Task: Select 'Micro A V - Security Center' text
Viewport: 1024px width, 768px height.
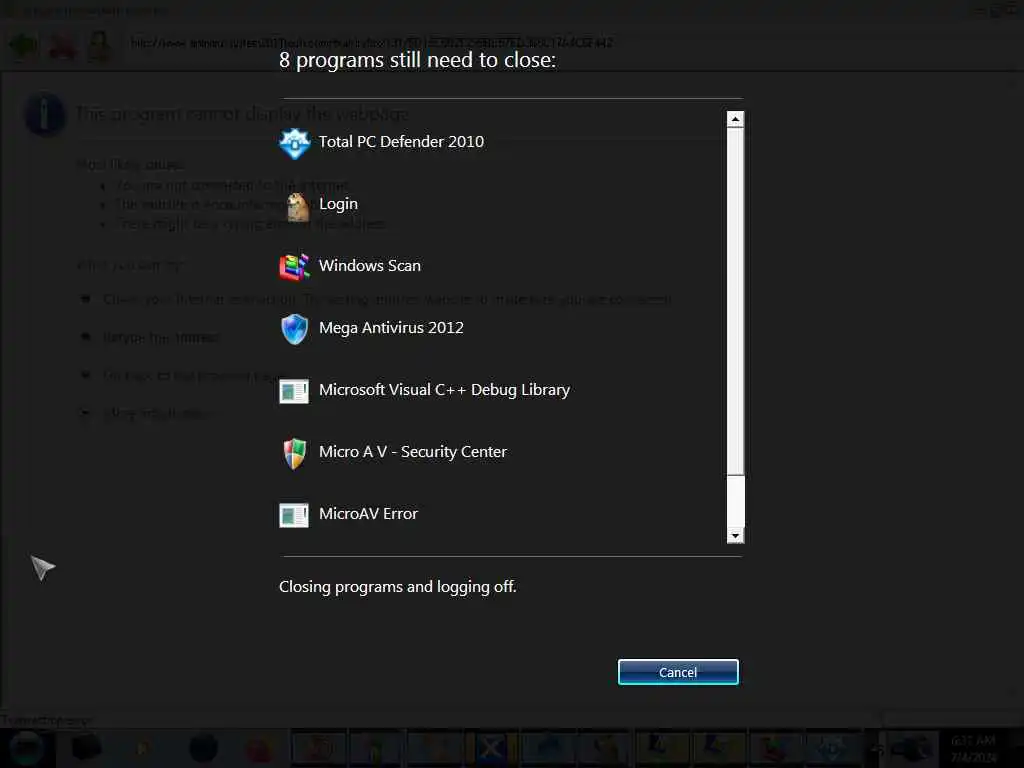Action: coord(413,452)
